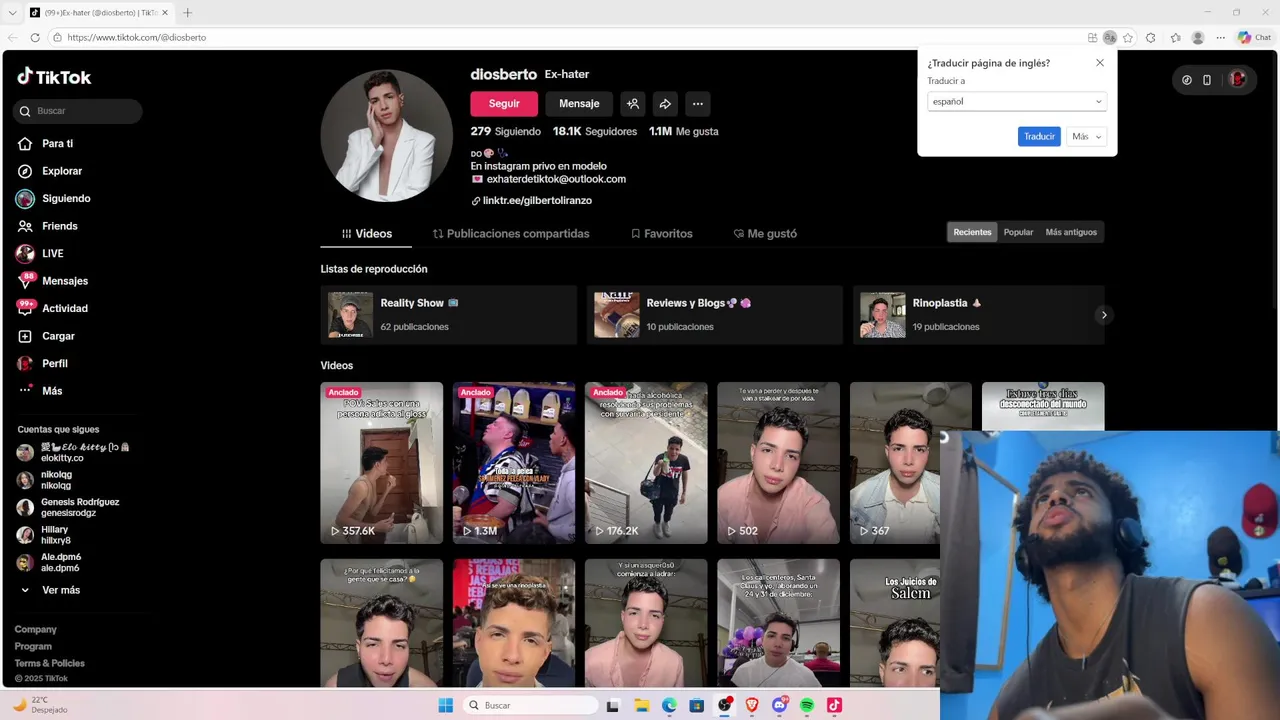Open the Me gustó tab
Viewport: 1280px width, 720px height.
pyautogui.click(x=765, y=234)
